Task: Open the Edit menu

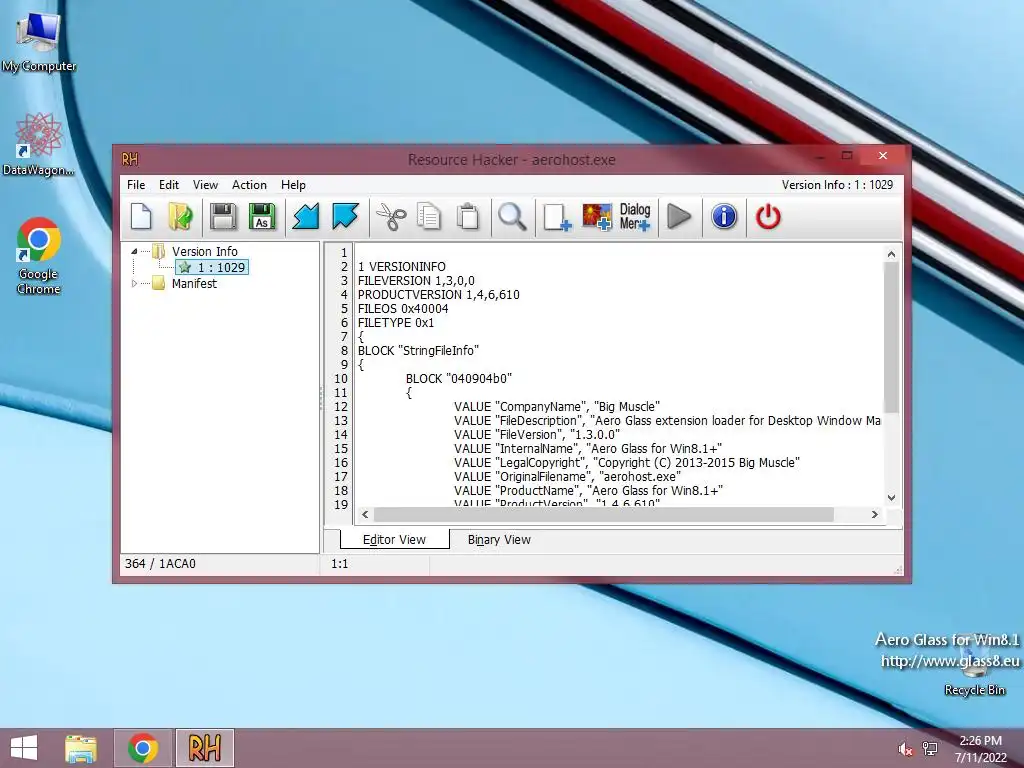Action: click(x=168, y=185)
